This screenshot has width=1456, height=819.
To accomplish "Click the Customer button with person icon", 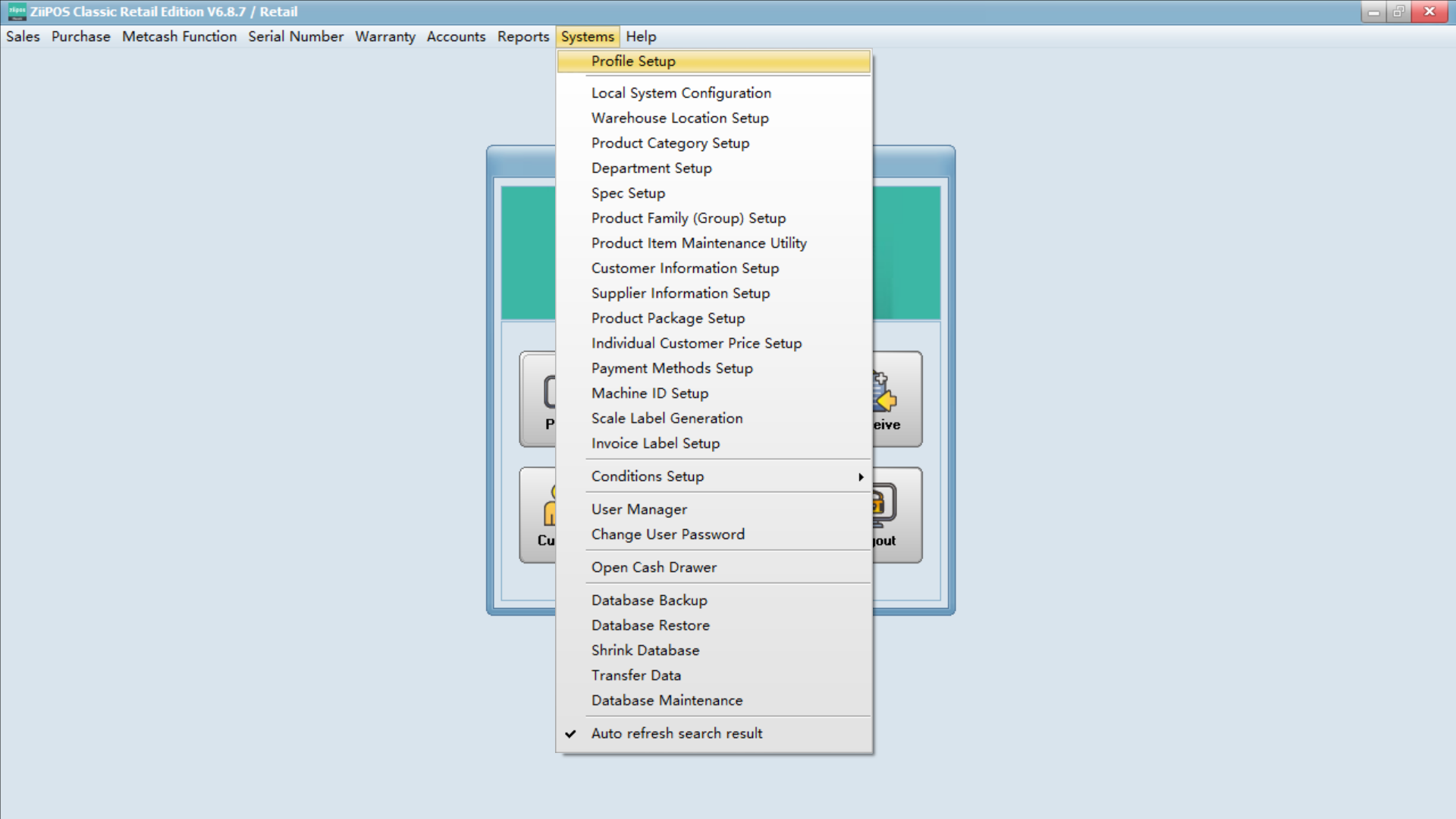I will tap(546, 516).
